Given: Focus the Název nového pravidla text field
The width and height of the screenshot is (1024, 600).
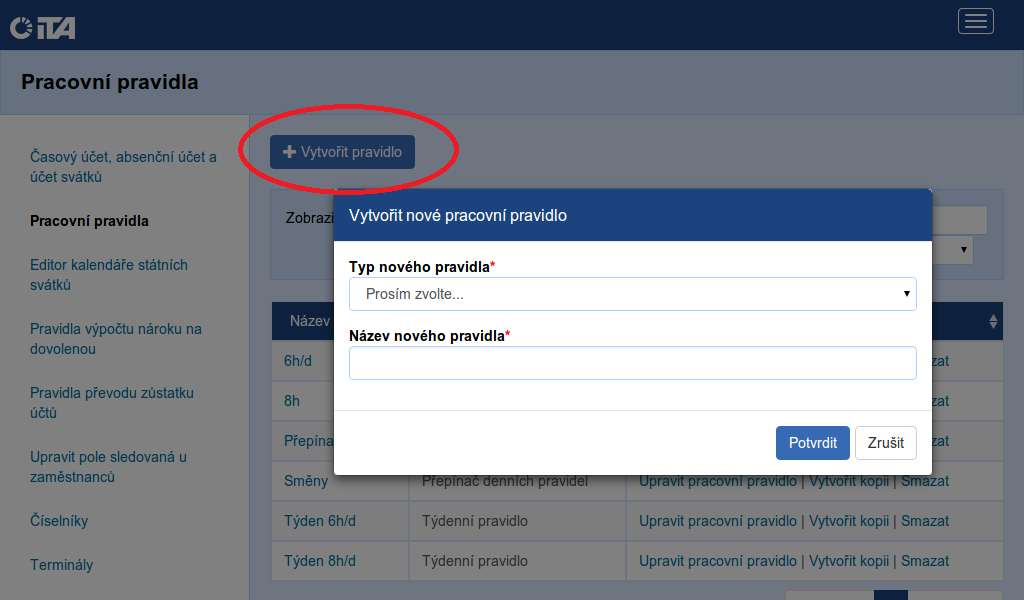Looking at the screenshot, I should (x=632, y=363).
